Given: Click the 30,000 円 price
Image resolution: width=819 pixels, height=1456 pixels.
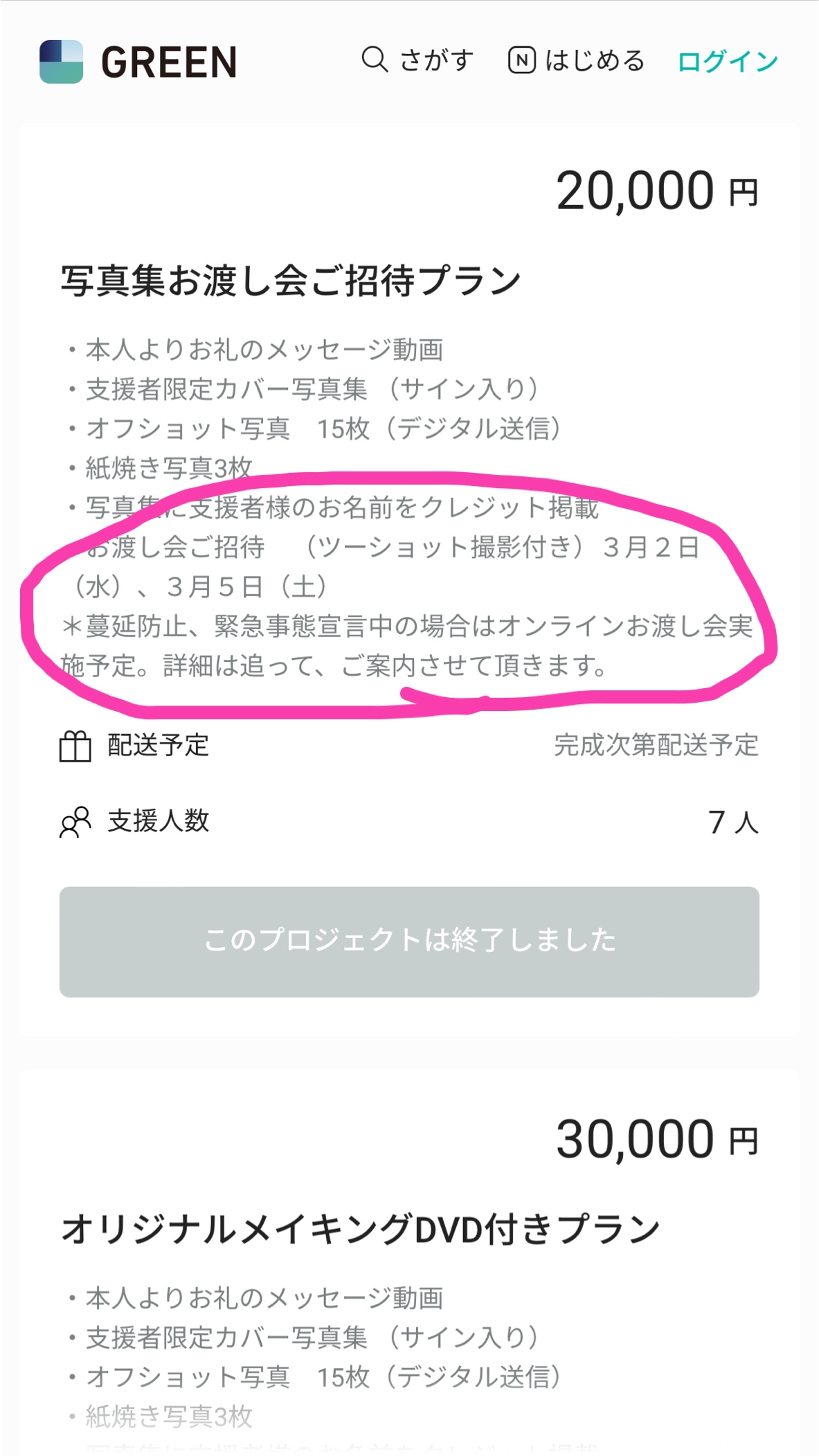Looking at the screenshot, I should point(656,1140).
